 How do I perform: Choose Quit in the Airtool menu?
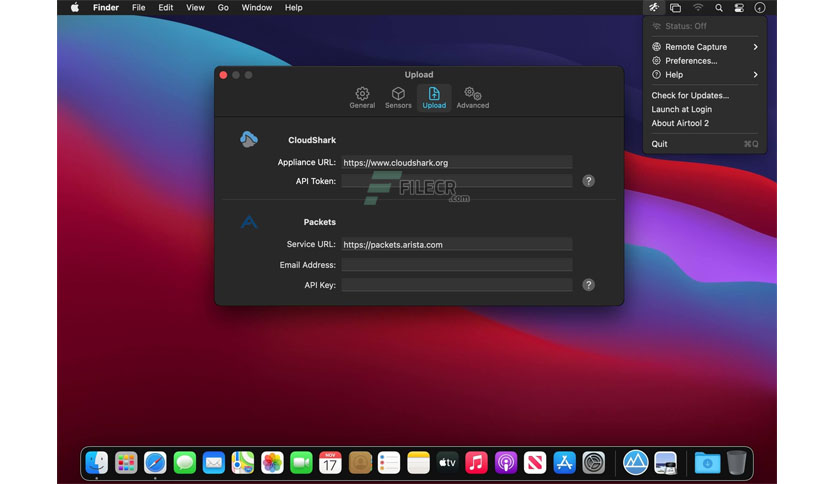click(704, 144)
